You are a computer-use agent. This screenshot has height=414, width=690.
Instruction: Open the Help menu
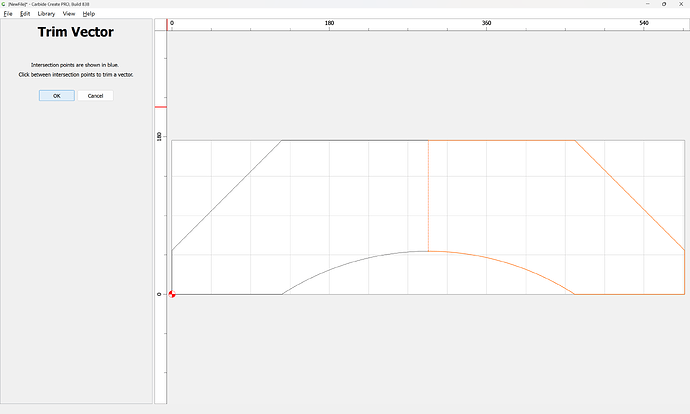pyautogui.click(x=89, y=14)
